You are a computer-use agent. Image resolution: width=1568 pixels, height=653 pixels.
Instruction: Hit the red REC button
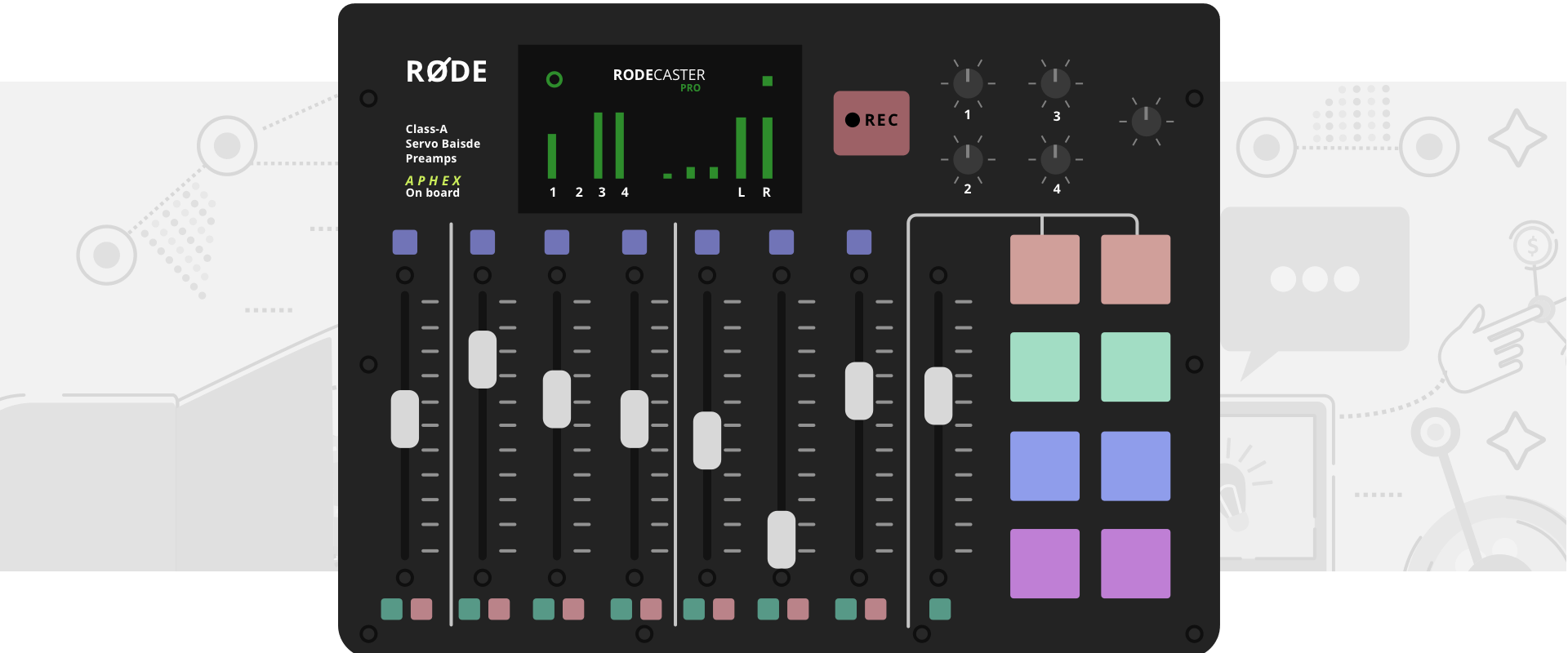point(871,122)
